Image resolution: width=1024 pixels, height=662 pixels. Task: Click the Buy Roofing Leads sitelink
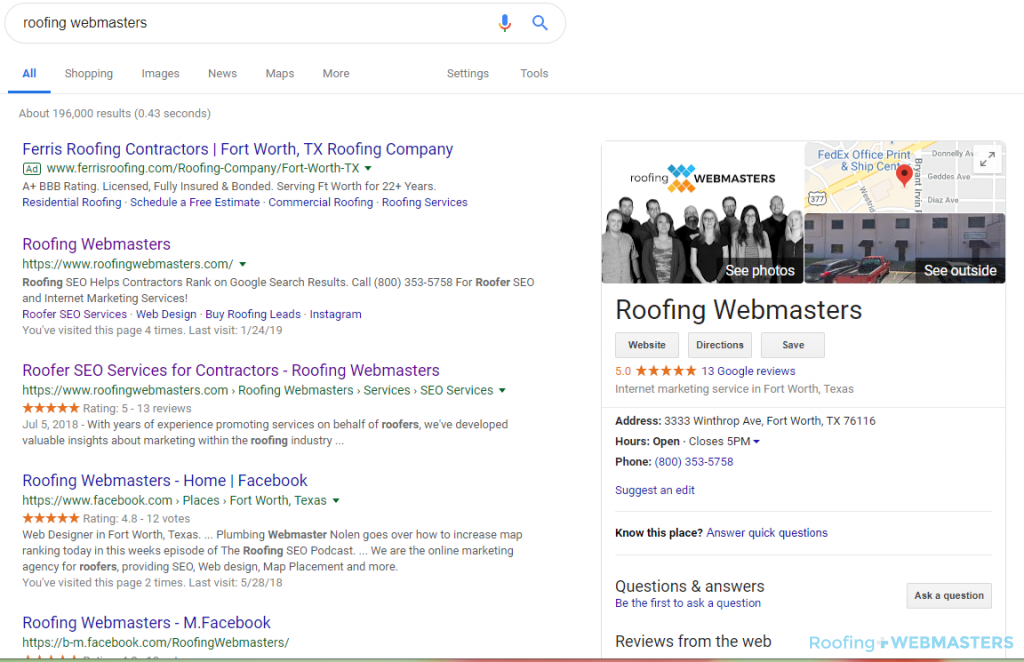tap(253, 314)
